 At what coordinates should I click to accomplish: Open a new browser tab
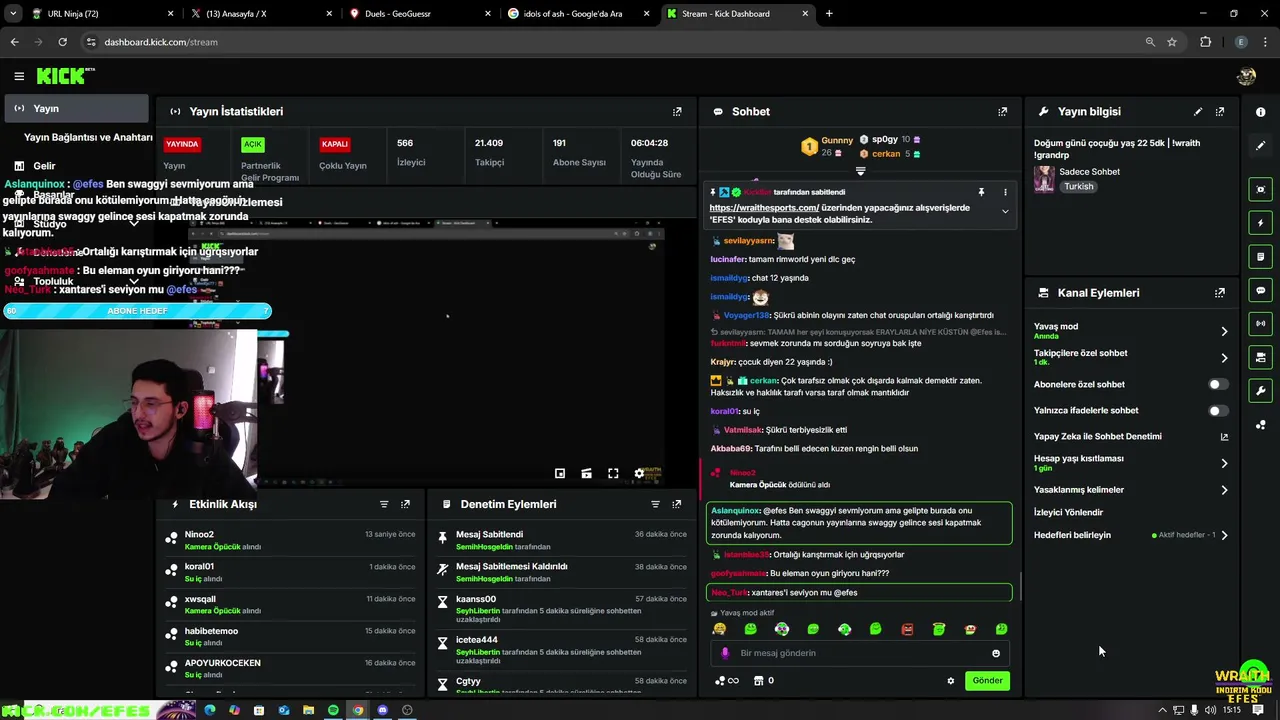coord(829,14)
